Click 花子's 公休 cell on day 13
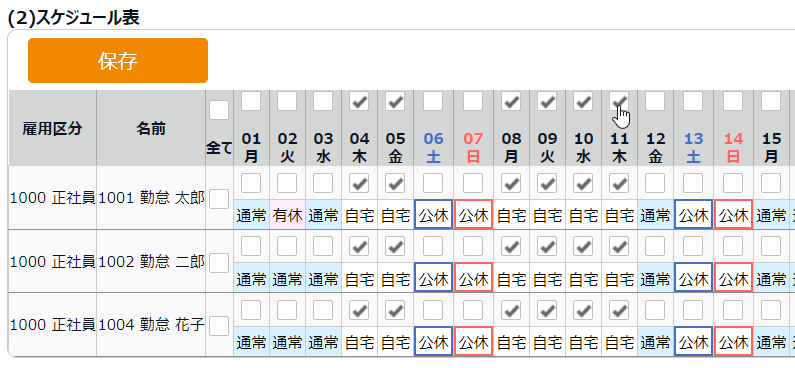This screenshot has width=795, height=368. 694,342
